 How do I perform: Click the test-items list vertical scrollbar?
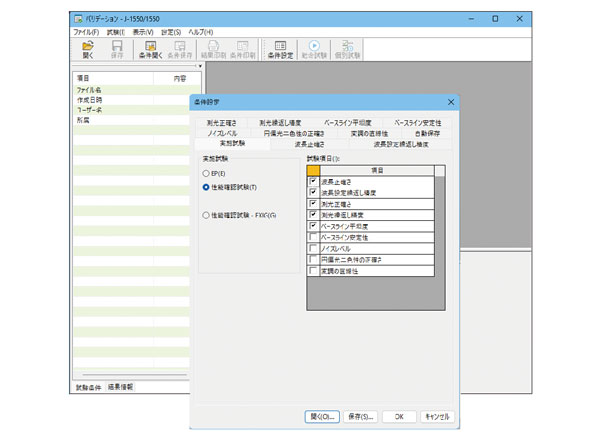coord(440,237)
